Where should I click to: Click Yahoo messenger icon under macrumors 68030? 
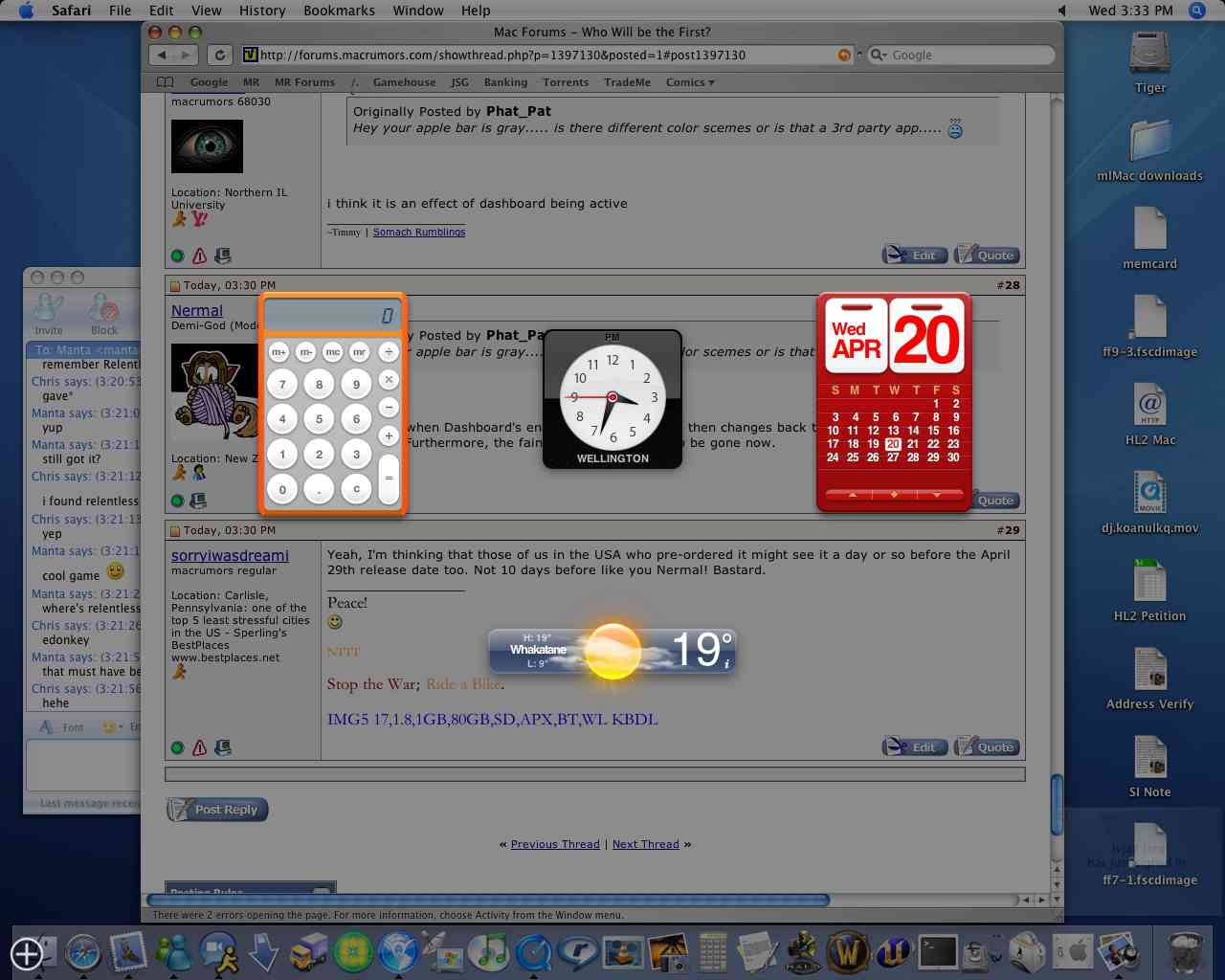click(199, 219)
